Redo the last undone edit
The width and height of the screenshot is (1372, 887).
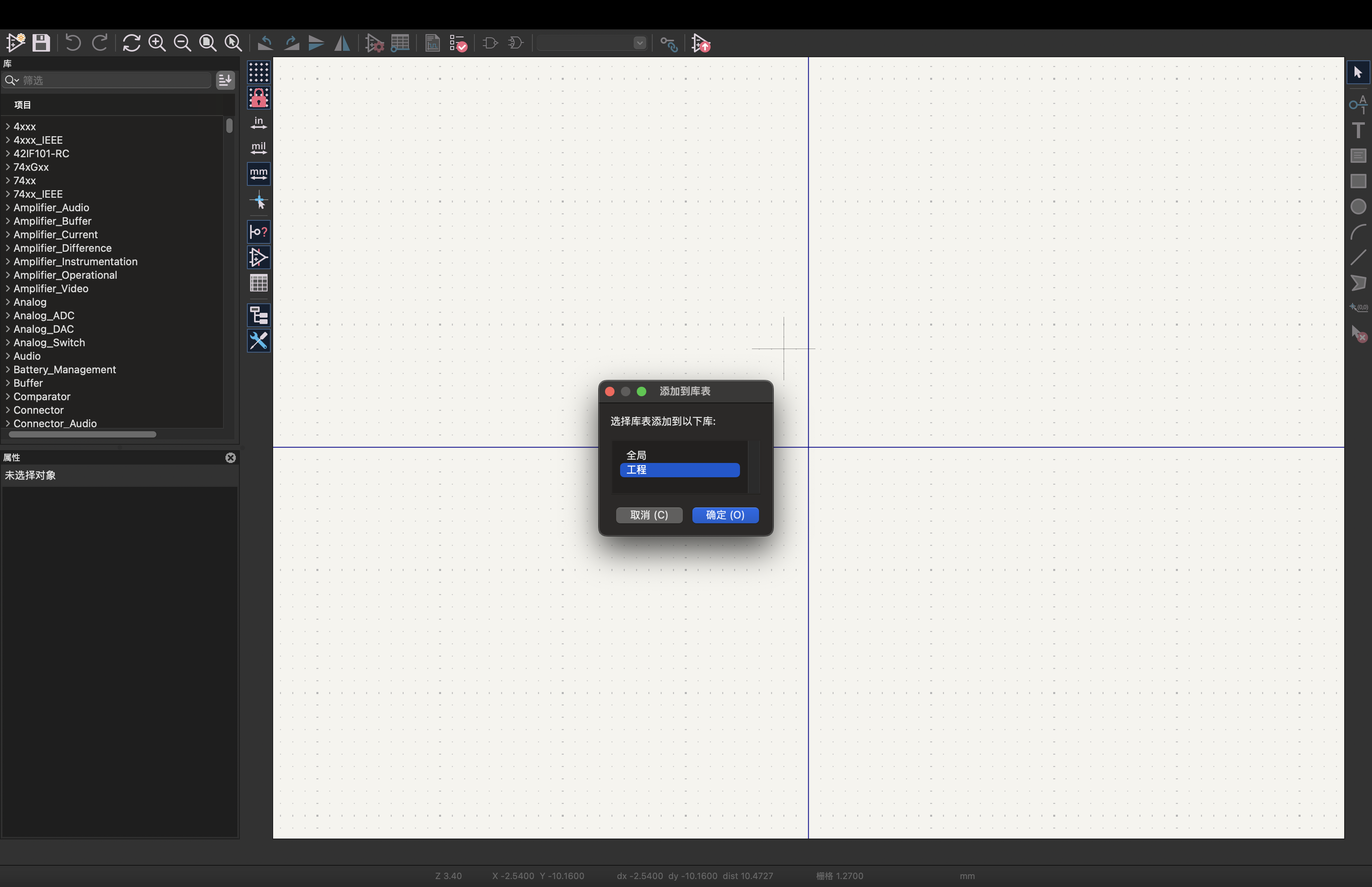(x=100, y=42)
